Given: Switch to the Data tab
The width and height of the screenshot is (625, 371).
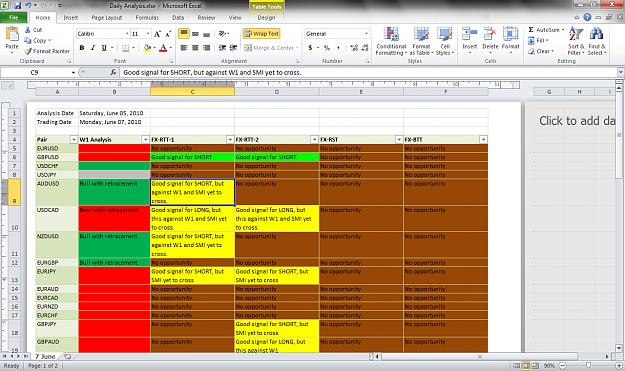Looking at the screenshot, I should pos(178,18).
